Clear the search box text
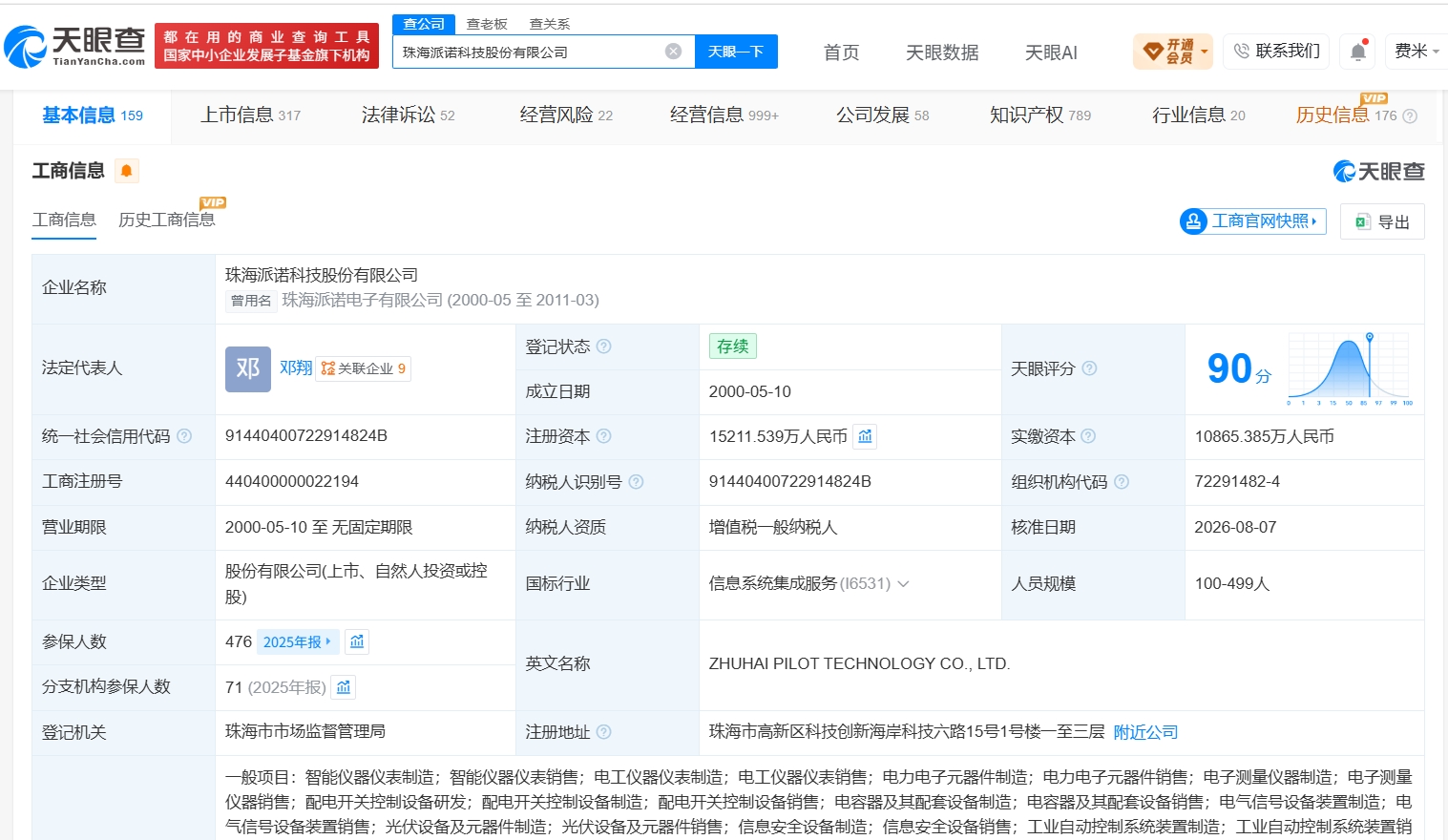The height and width of the screenshot is (840, 1448). pyautogui.click(x=674, y=52)
